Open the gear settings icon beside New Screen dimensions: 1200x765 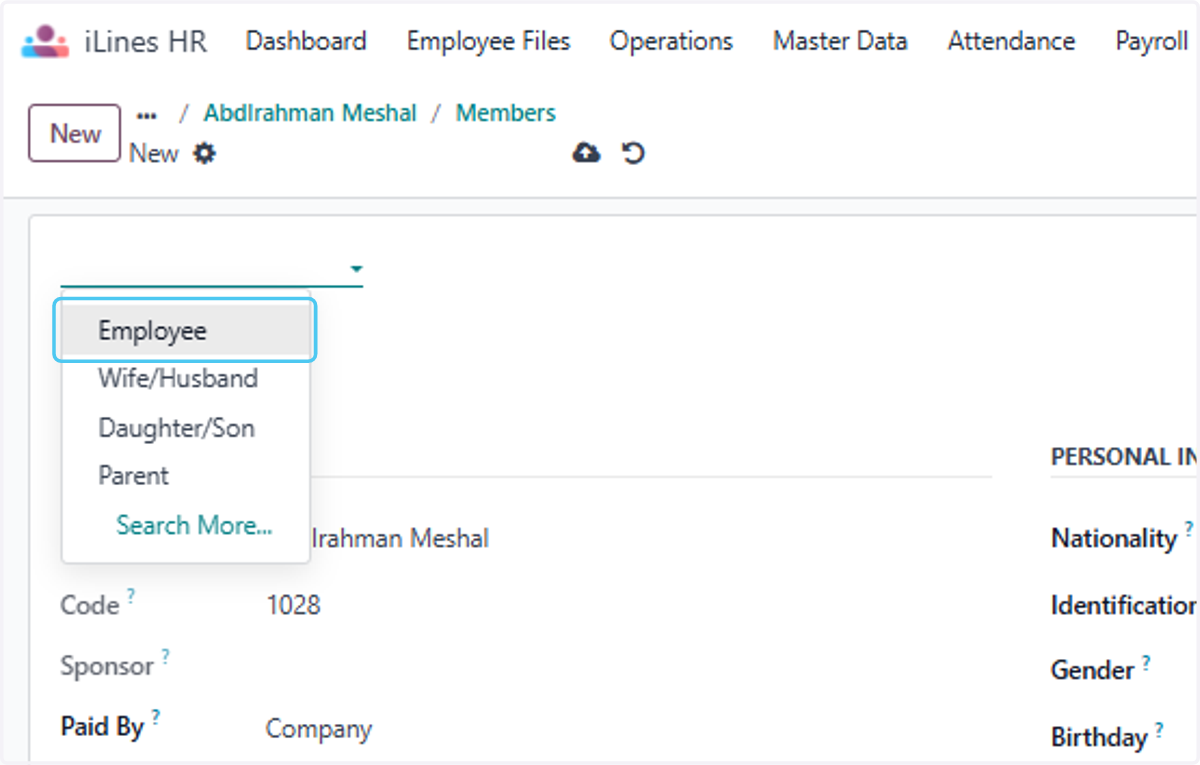pos(204,154)
